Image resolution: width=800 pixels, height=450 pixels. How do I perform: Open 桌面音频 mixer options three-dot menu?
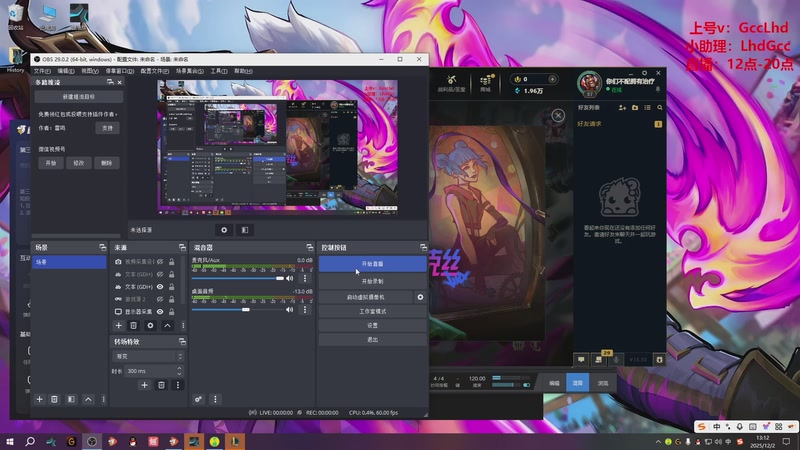[x=305, y=310]
